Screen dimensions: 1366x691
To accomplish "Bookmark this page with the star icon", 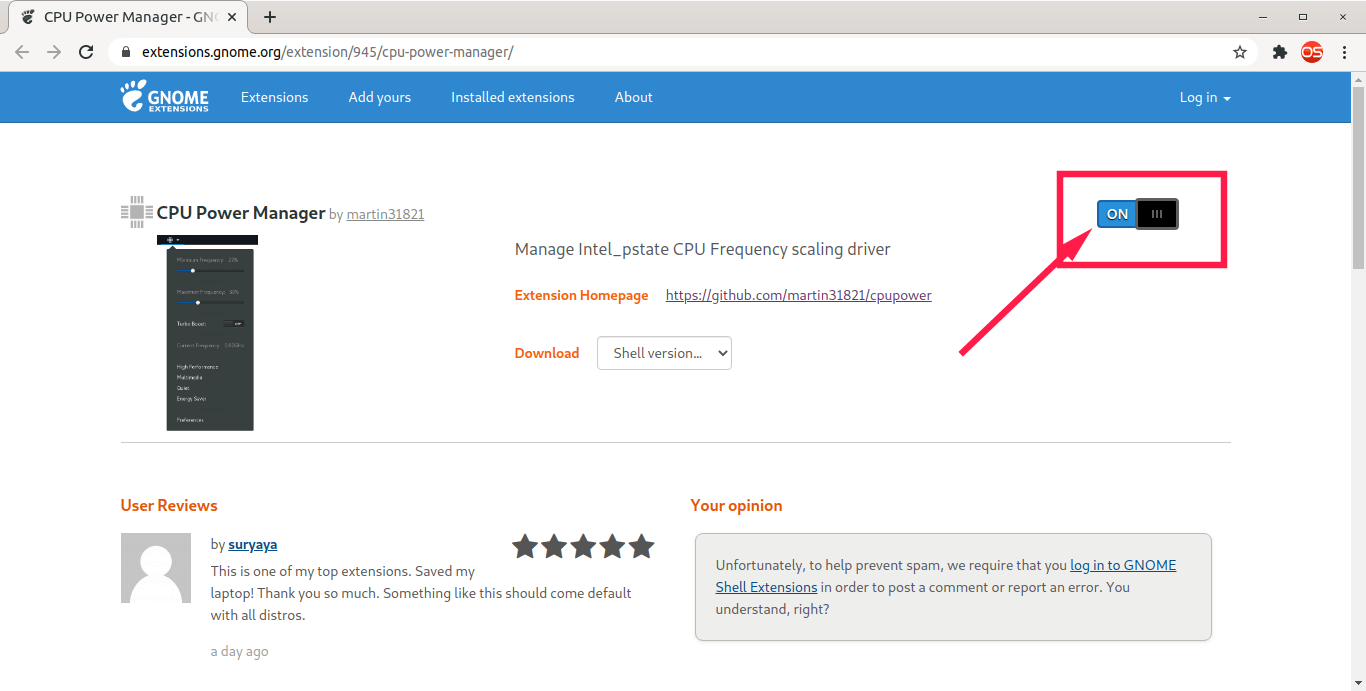I will pyautogui.click(x=1240, y=52).
